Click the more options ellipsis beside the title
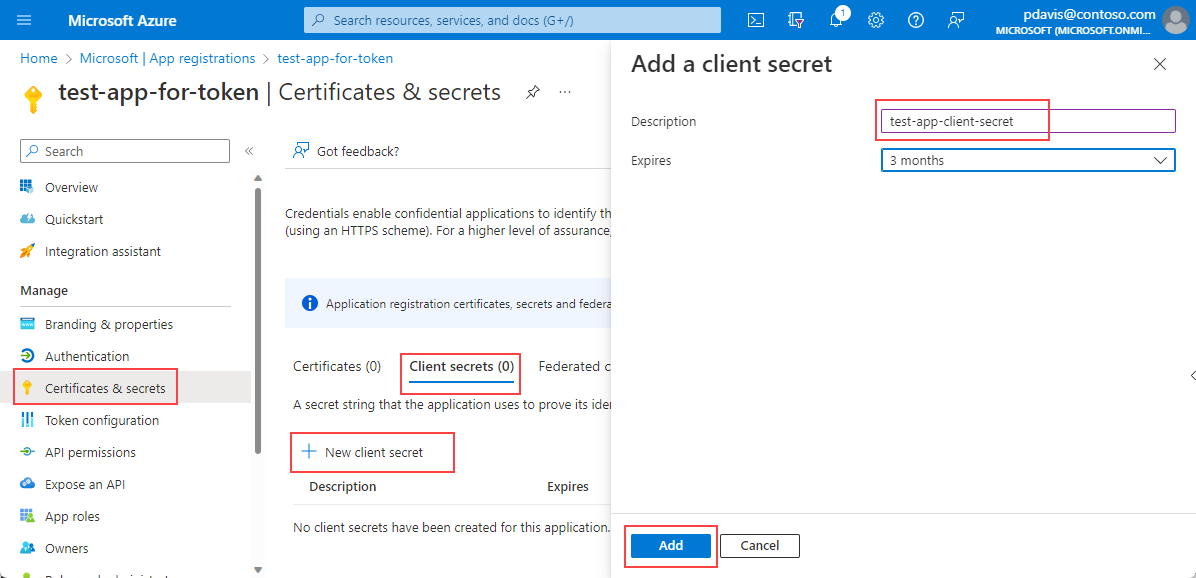1196x578 pixels. tap(565, 92)
